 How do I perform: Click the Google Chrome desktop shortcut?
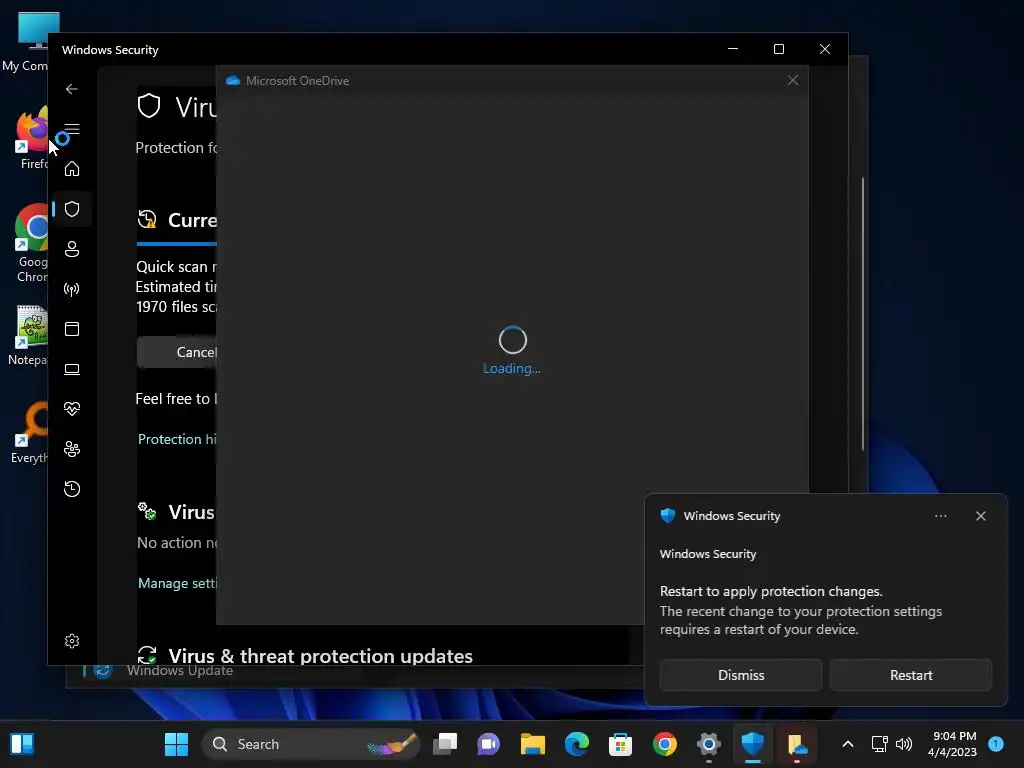31,243
